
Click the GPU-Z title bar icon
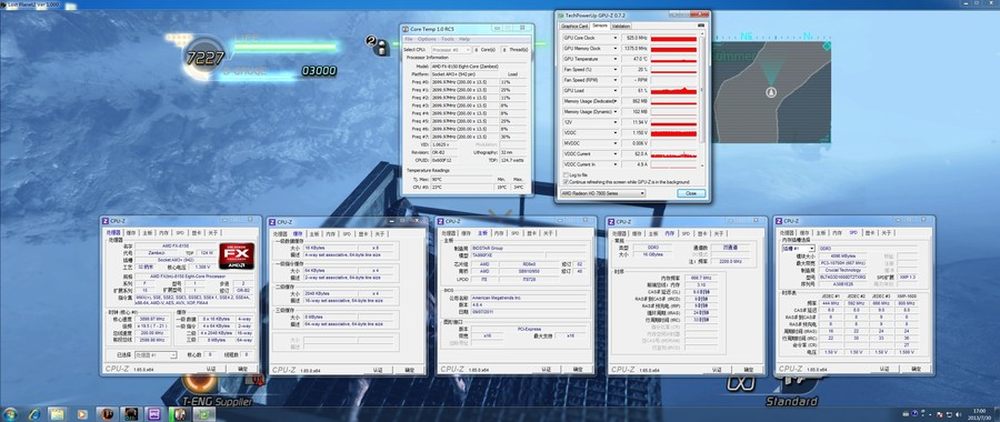[x=561, y=13]
